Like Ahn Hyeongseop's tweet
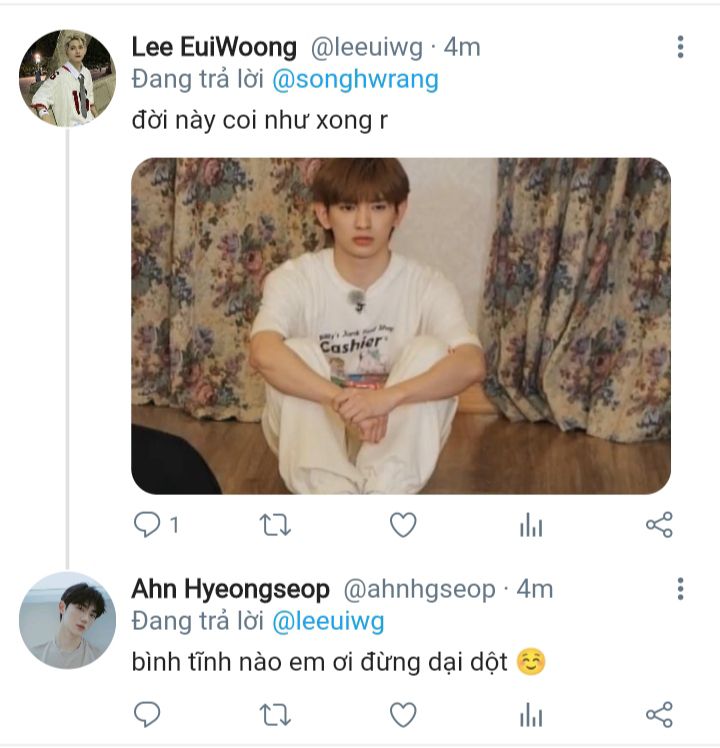The image size is (720, 748). pos(402,714)
